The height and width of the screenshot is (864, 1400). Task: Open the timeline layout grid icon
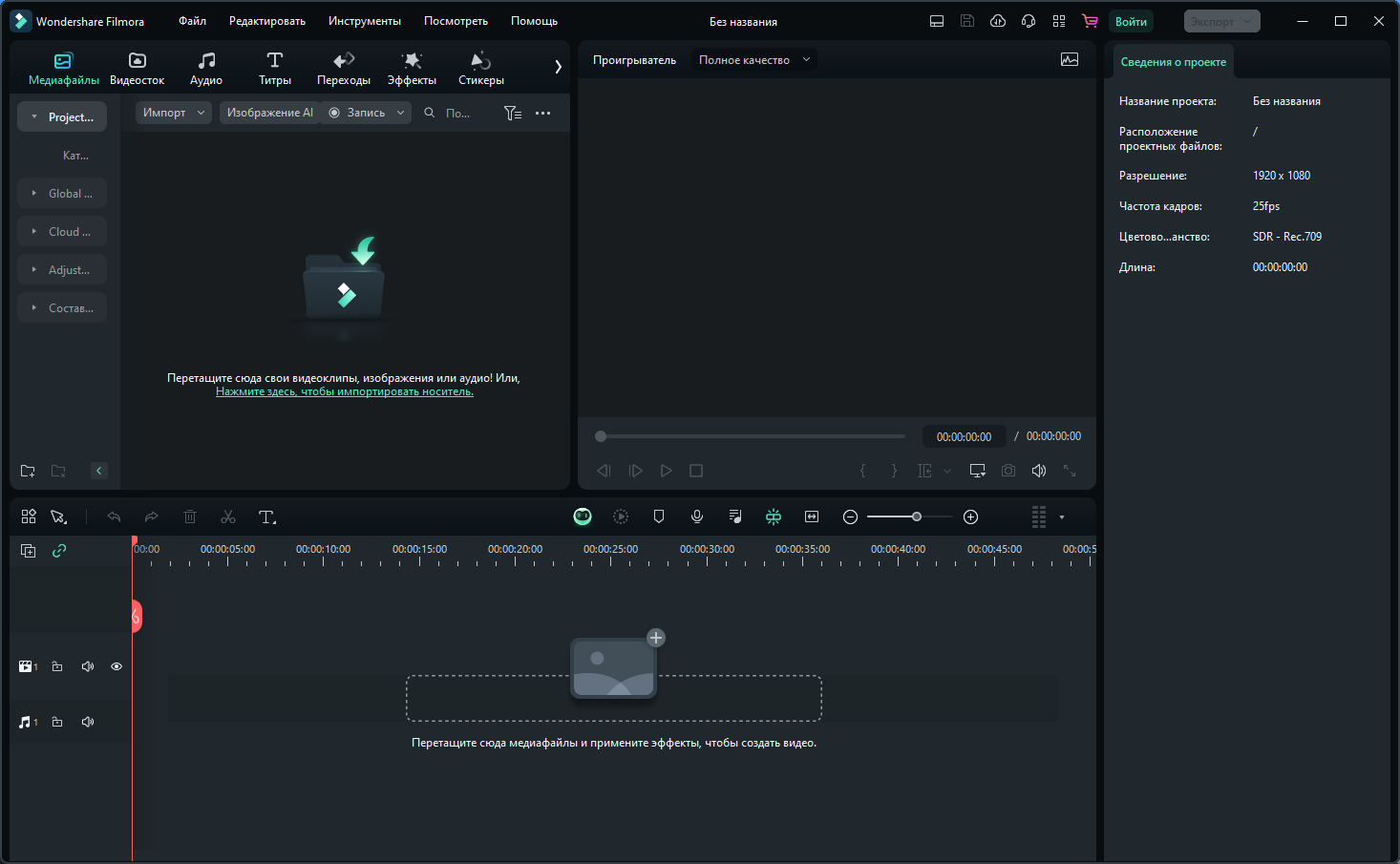(x=29, y=516)
